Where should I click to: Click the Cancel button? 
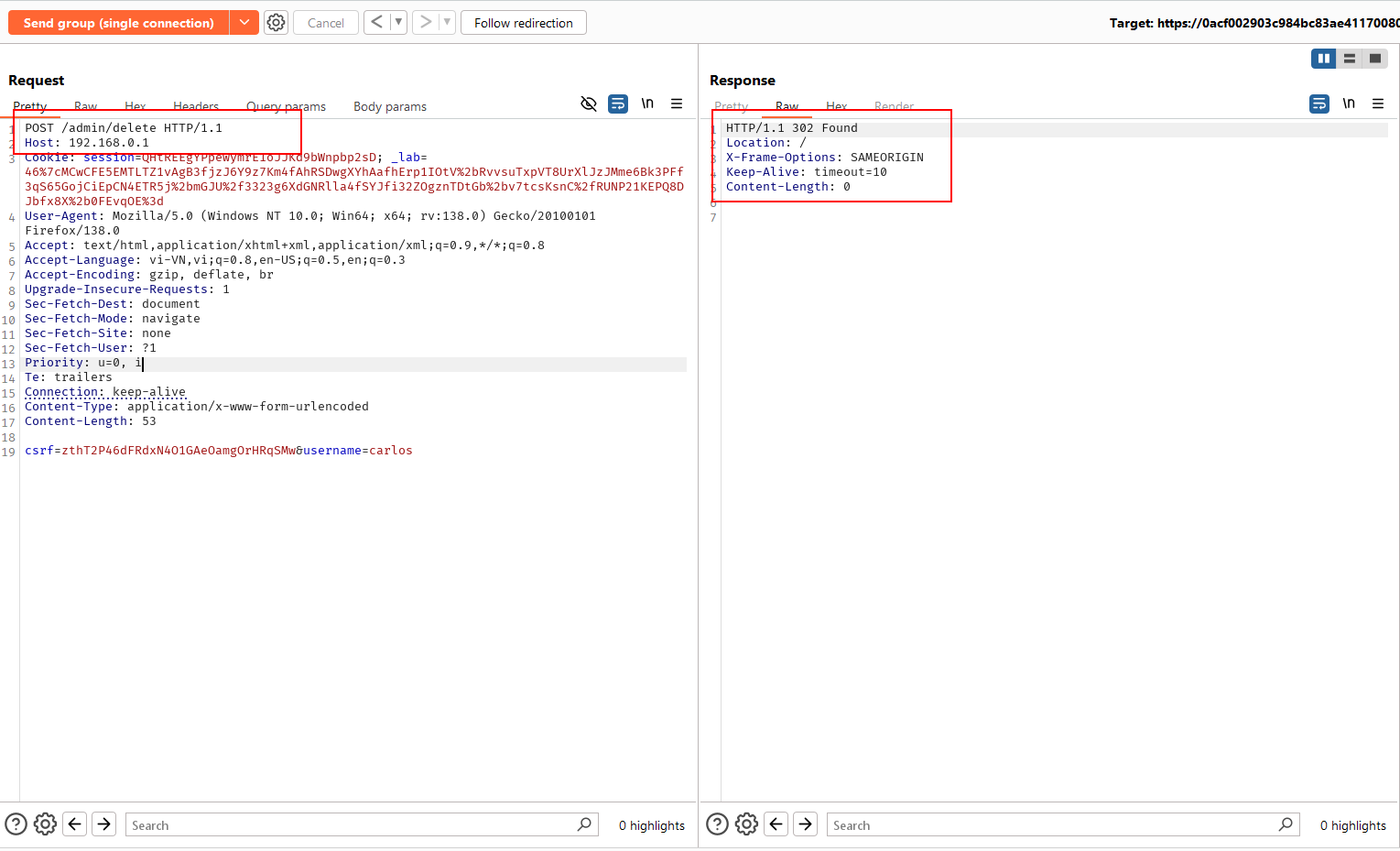(x=325, y=23)
